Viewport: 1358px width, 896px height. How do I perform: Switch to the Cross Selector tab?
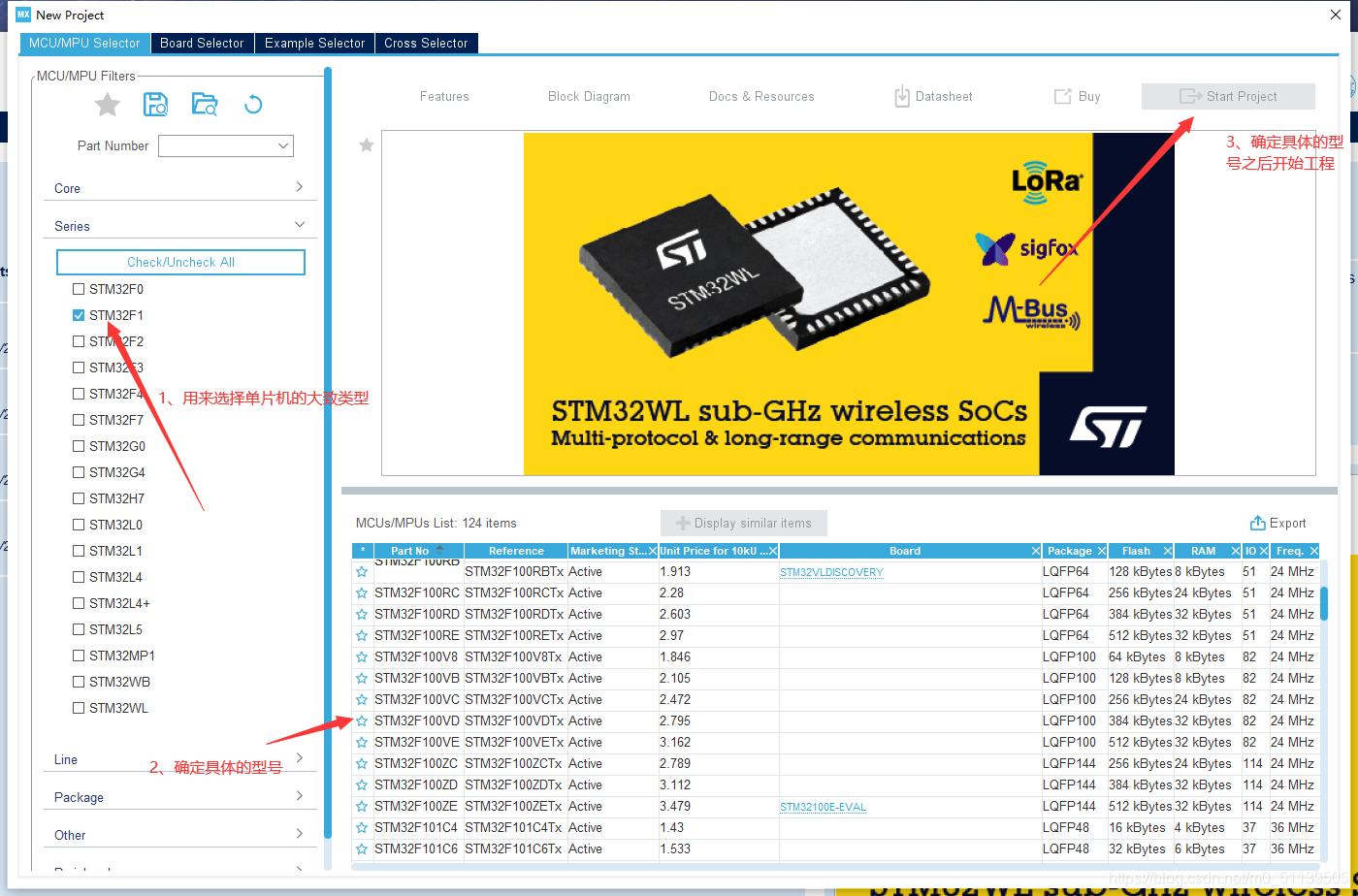[426, 43]
